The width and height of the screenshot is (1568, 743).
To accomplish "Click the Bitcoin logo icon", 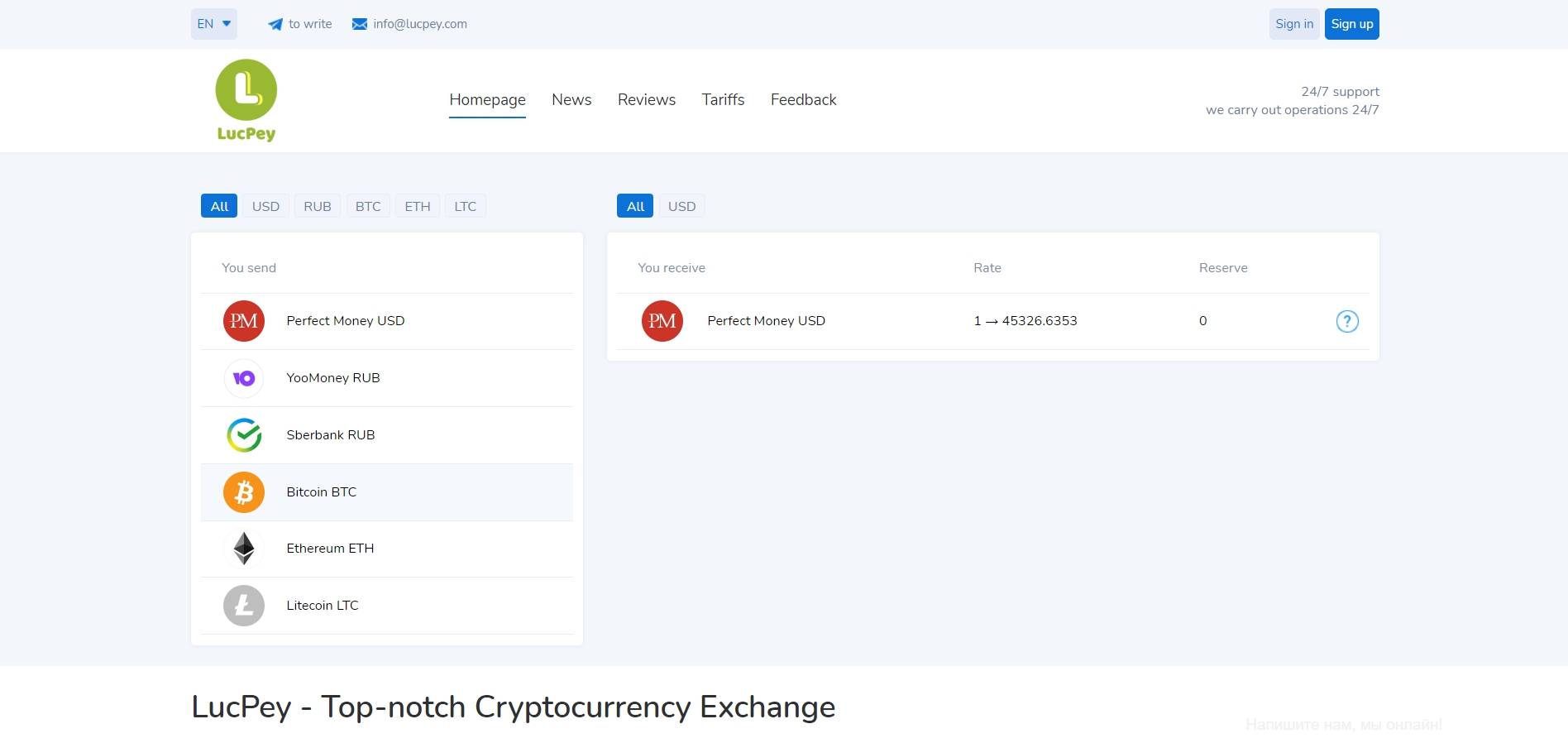I will [244, 492].
